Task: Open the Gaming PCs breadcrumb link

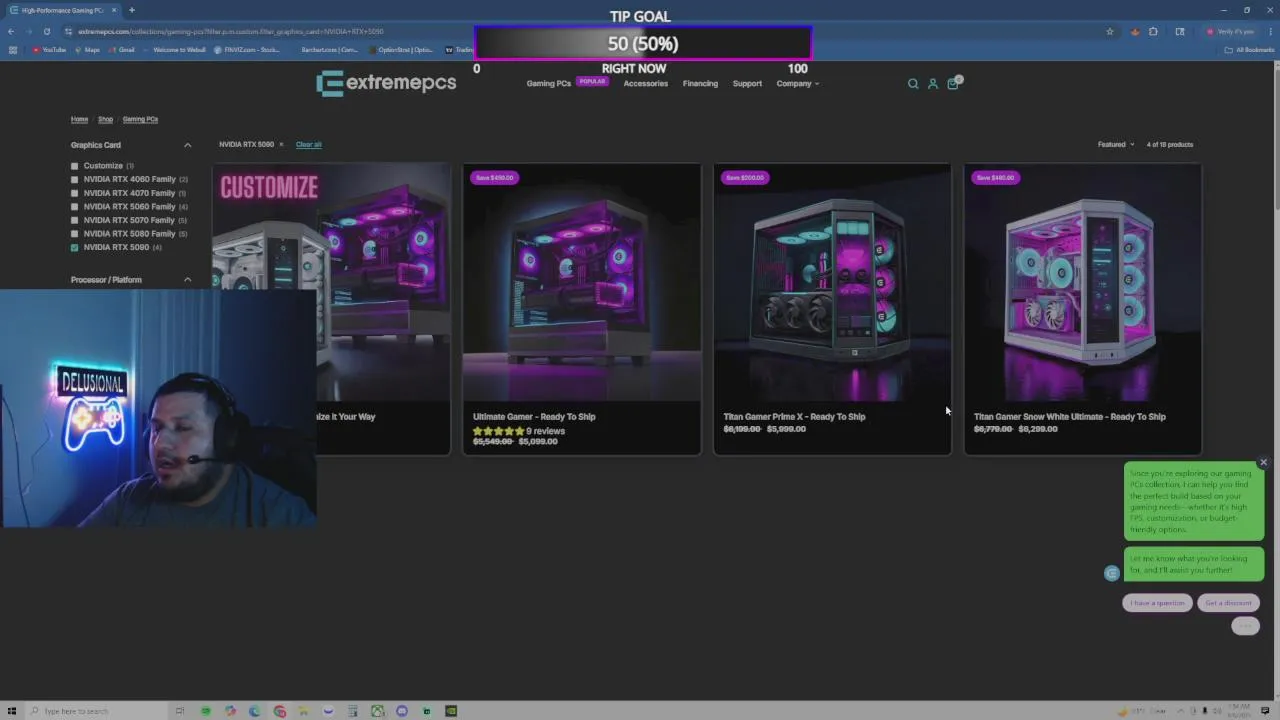Action: [140, 119]
